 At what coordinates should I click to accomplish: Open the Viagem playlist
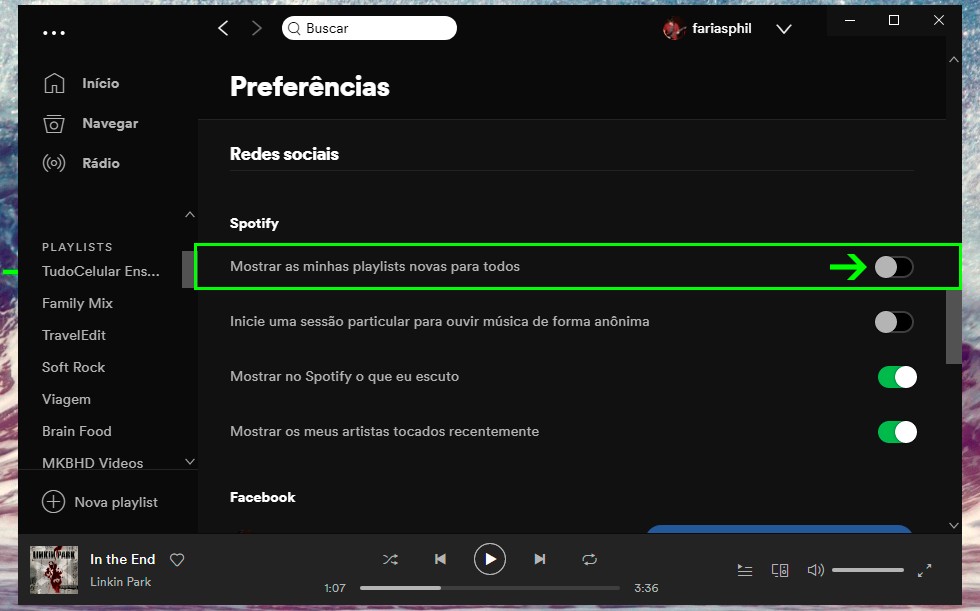(66, 399)
